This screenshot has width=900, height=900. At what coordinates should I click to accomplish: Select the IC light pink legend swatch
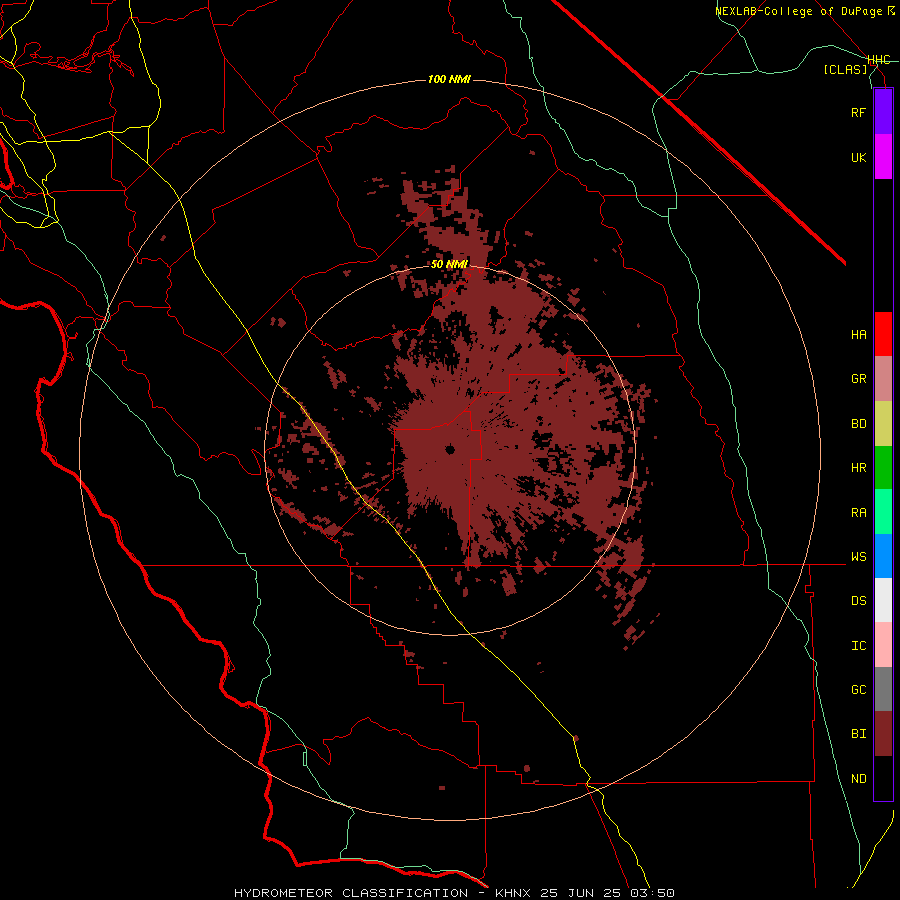(x=883, y=645)
